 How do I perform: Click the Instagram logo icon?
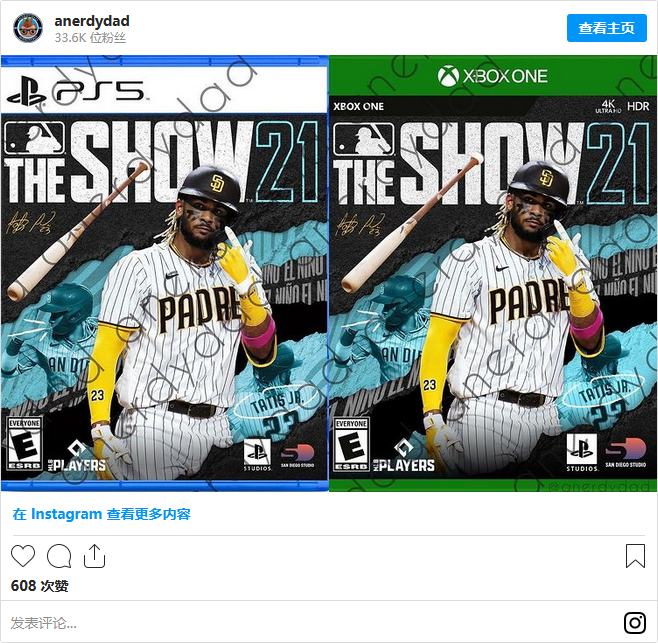pos(635,623)
